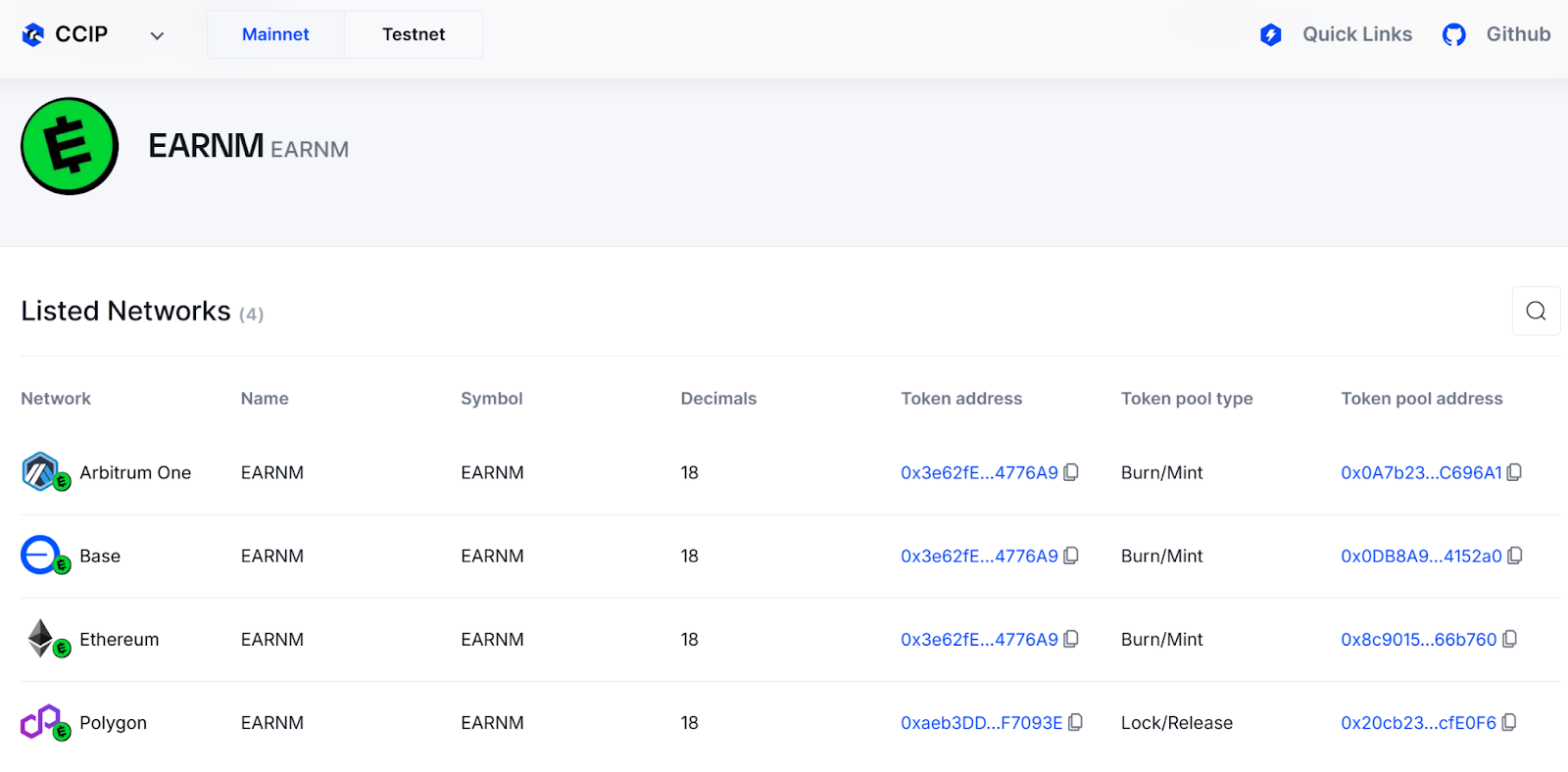This screenshot has width=1568, height=772.
Task: Open Base row token address link
Action: [979, 555]
